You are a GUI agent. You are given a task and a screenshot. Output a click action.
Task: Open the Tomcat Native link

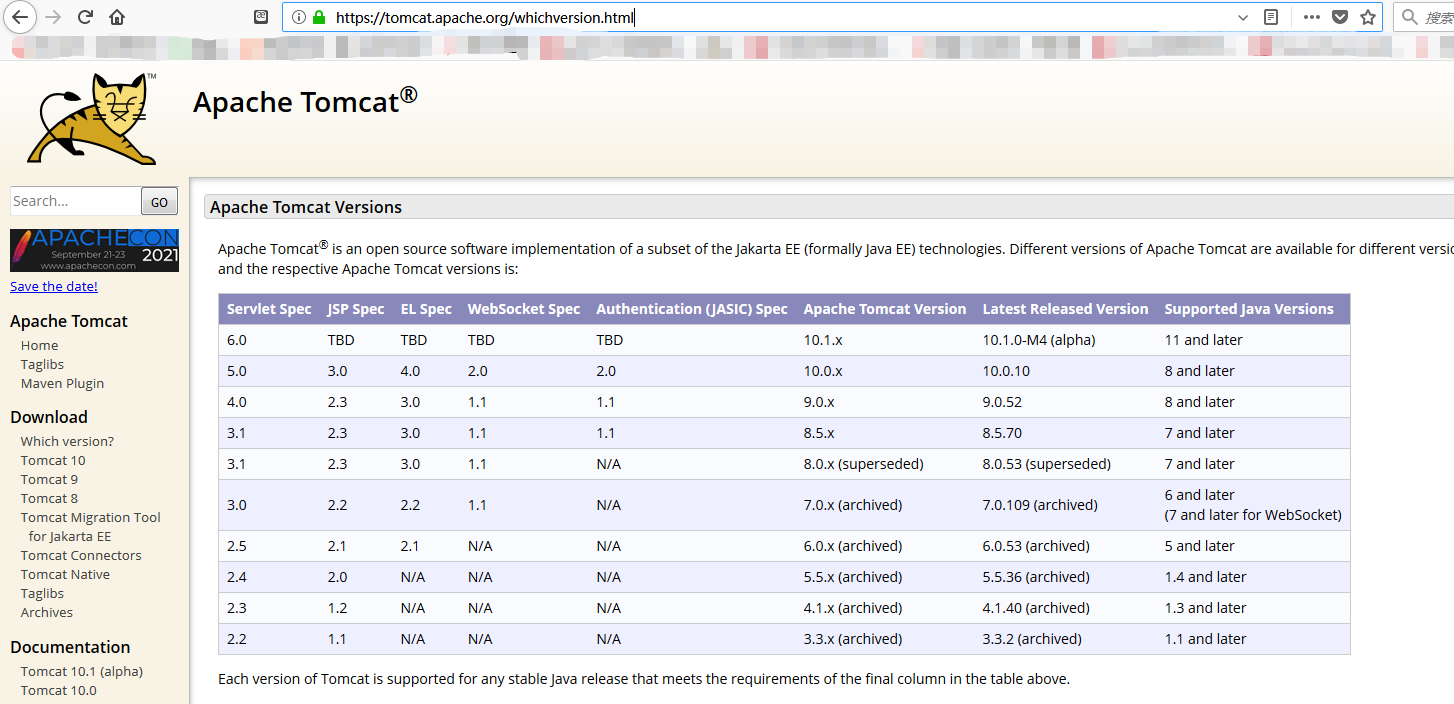65,574
